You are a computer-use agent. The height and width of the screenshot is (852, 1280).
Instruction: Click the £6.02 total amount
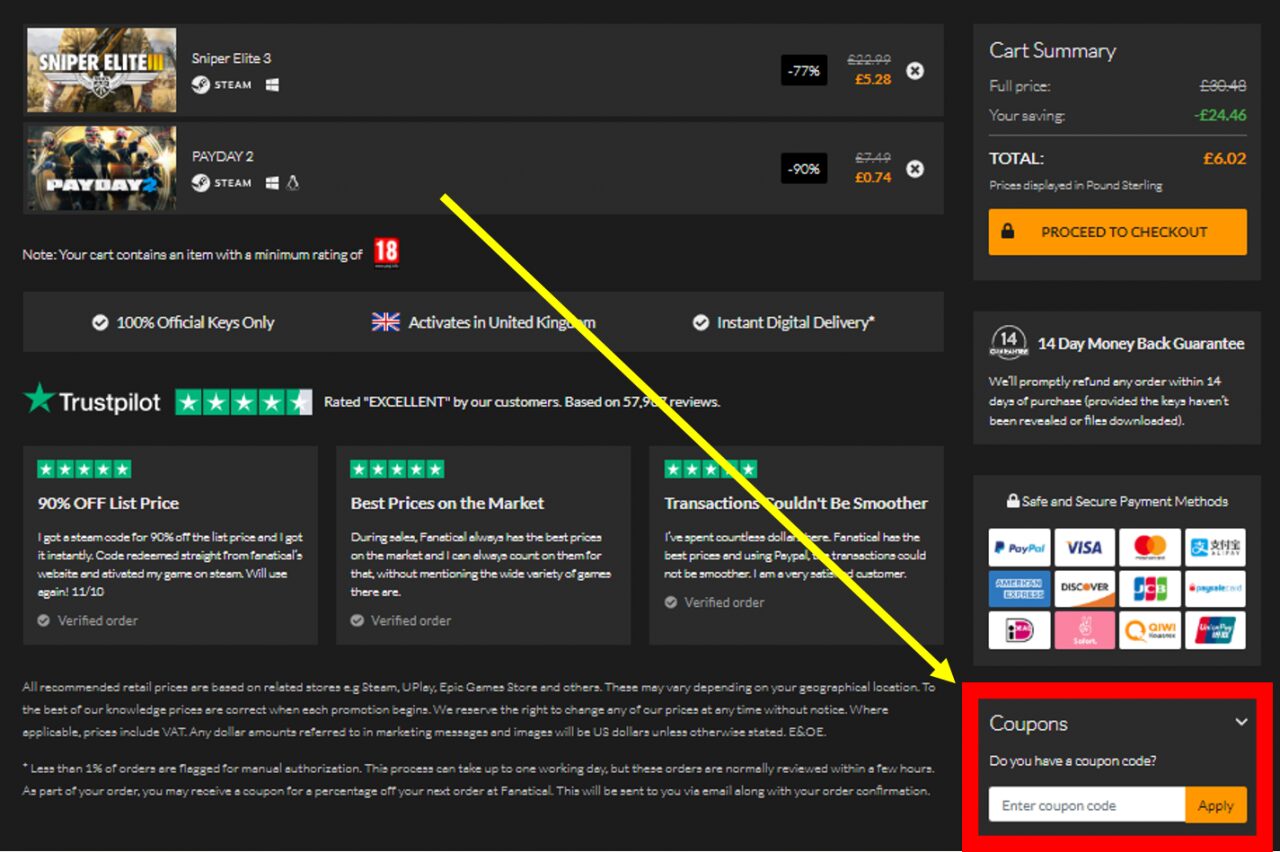click(1225, 158)
